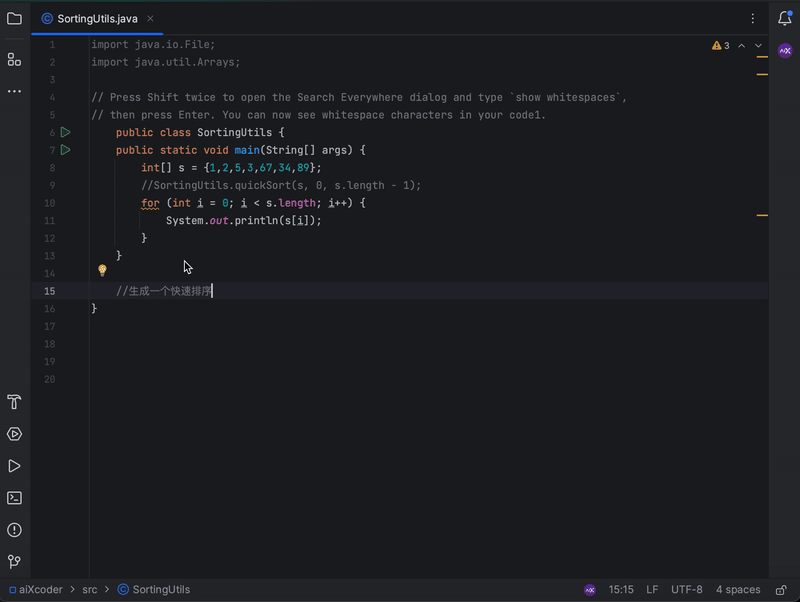The height and width of the screenshot is (602, 800).
Task: Open the LF line separator selector
Action: point(651,590)
